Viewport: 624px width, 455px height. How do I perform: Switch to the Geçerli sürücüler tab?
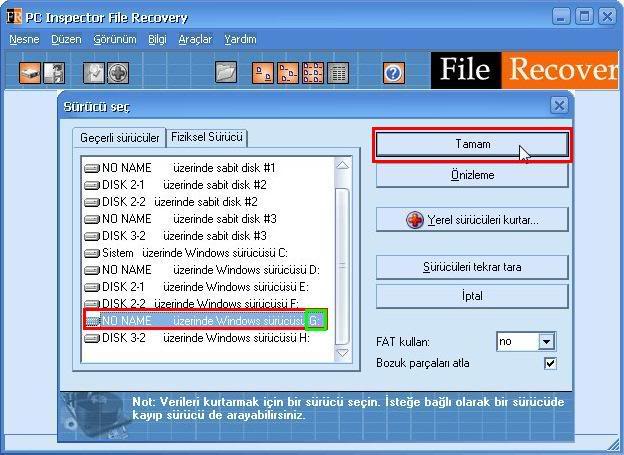(x=119, y=138)
